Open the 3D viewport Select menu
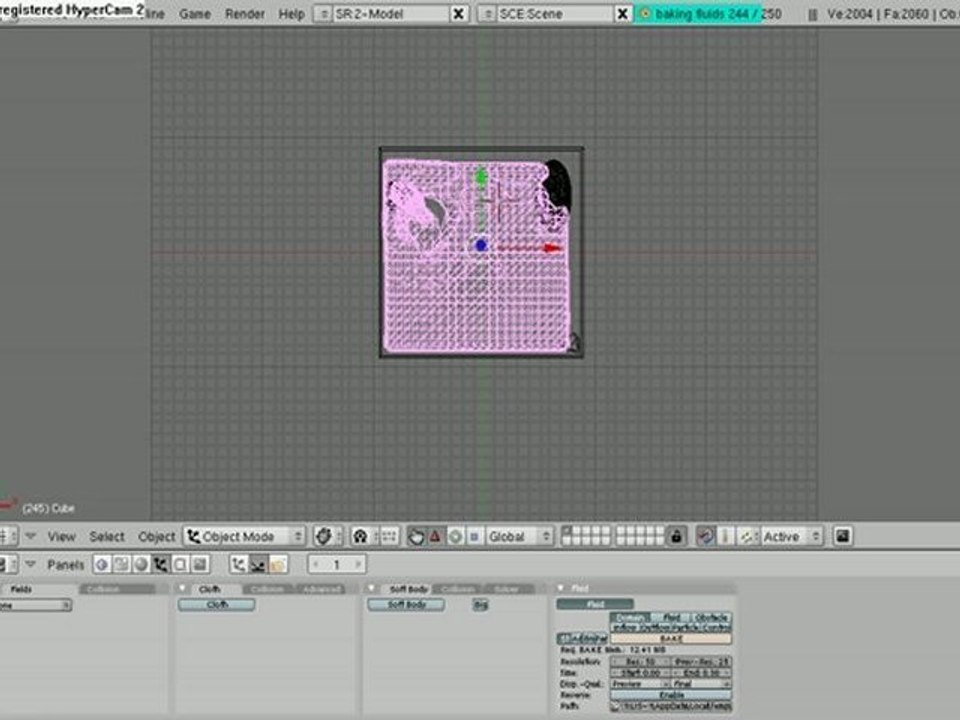The height and width of the screenshot is (720, 960). 107,536
